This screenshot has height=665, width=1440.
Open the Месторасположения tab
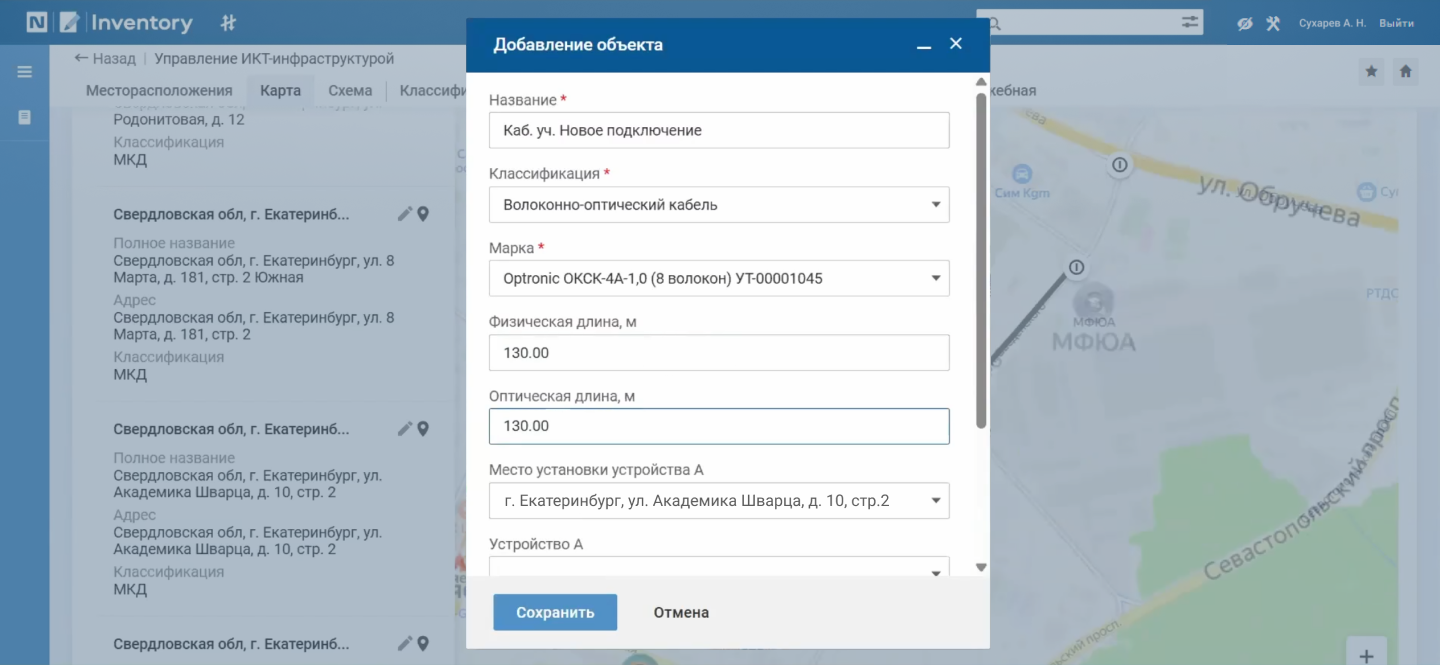click(x=159, y=90)
